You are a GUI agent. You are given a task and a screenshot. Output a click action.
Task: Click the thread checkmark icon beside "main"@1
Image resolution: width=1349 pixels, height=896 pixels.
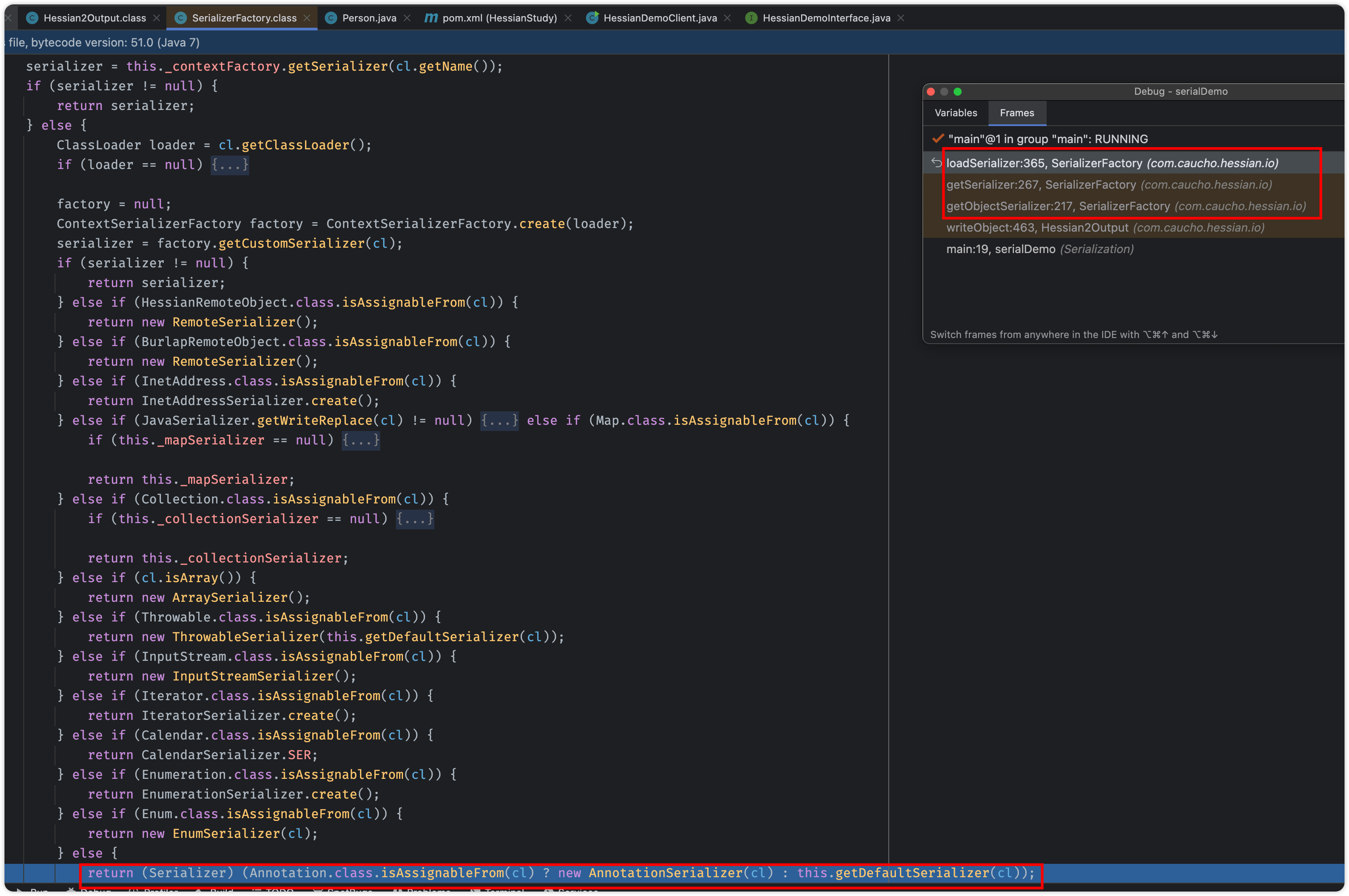[x=938, y=138]
